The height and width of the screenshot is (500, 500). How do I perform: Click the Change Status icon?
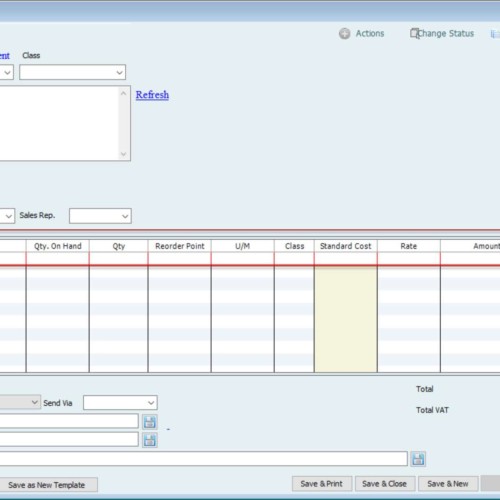click(x=415, y=33)
